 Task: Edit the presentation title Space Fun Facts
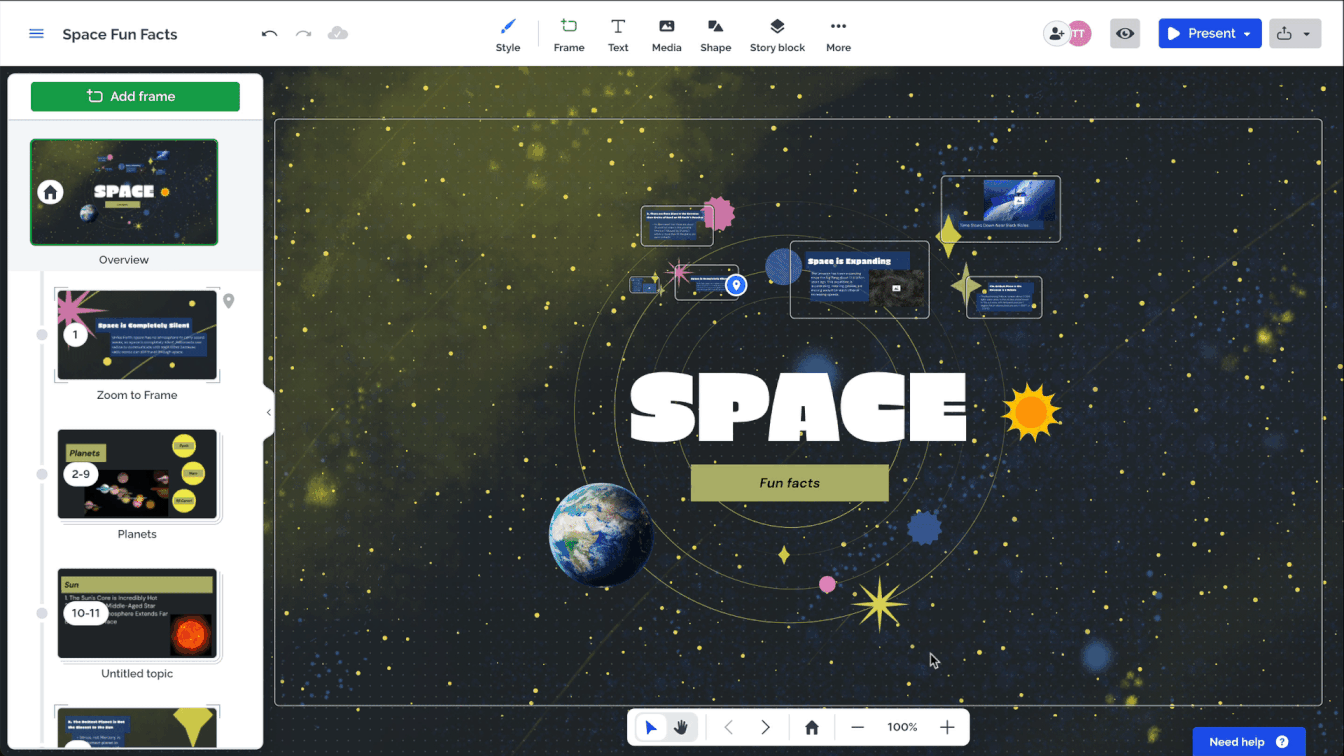(120, 34)
